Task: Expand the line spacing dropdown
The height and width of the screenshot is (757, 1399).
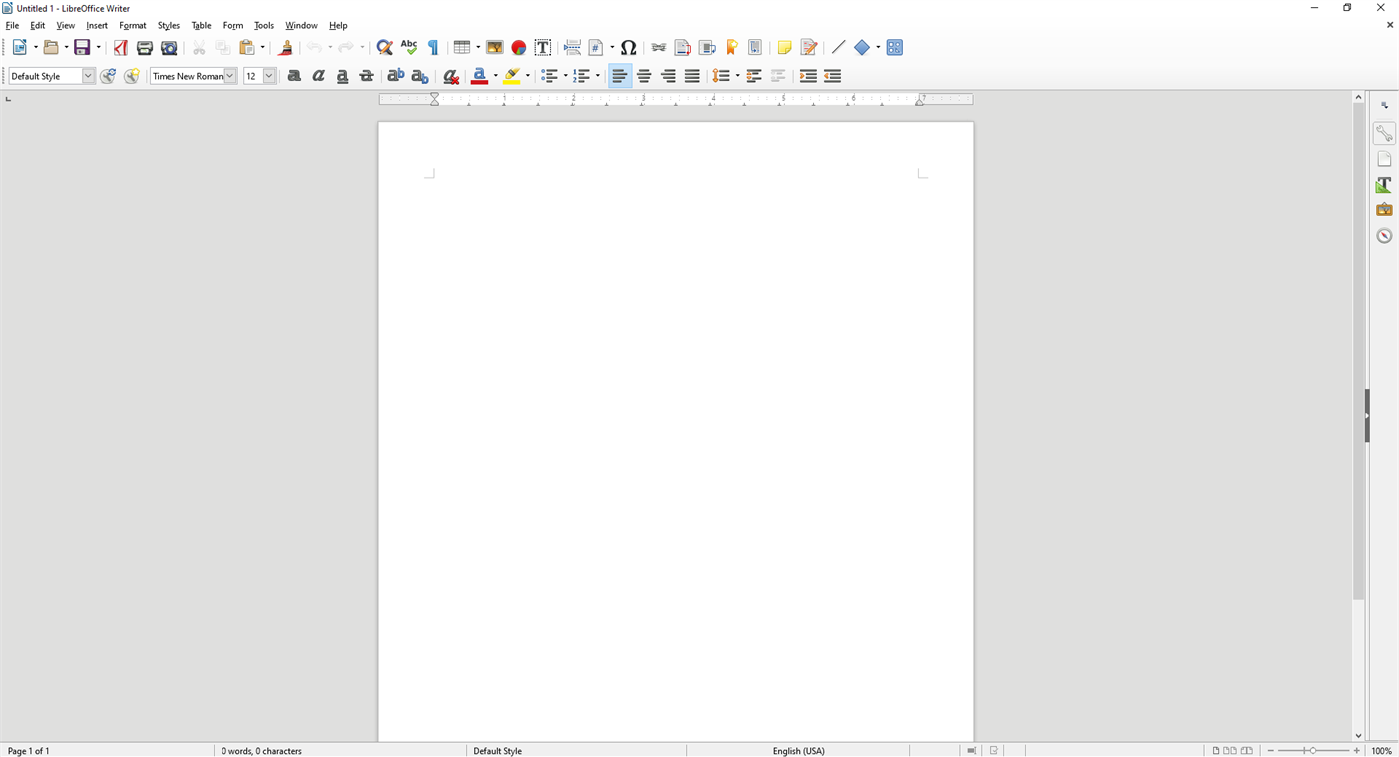Action: click(x=737, y=76)
